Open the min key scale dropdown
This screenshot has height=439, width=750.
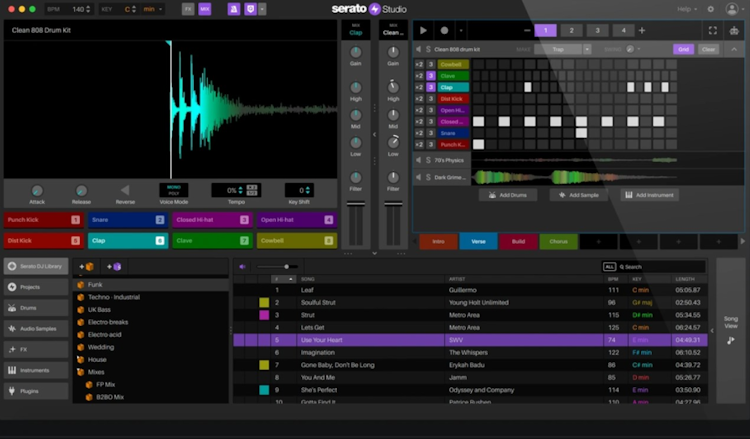point(152,9)
